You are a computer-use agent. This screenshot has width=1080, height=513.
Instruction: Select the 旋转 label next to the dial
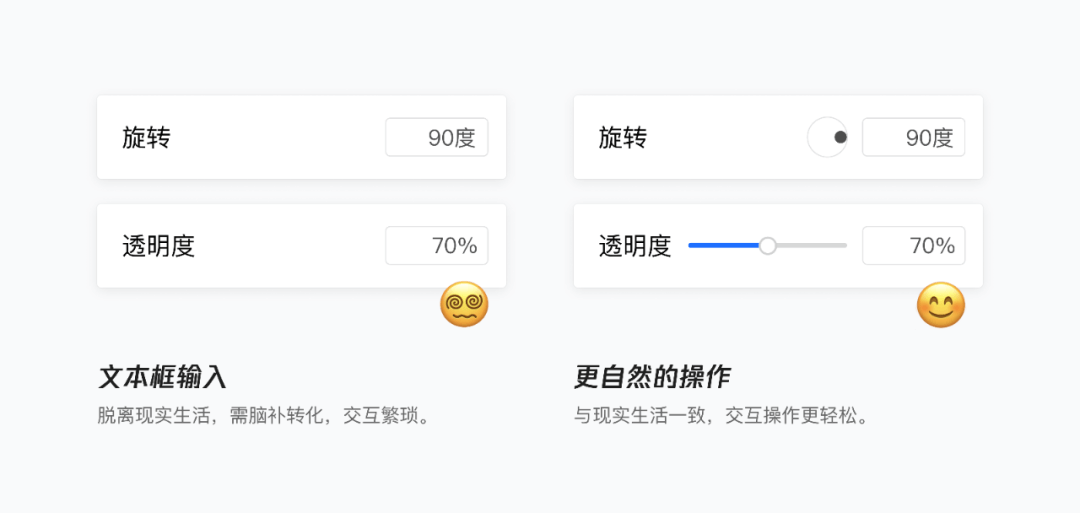623,138
